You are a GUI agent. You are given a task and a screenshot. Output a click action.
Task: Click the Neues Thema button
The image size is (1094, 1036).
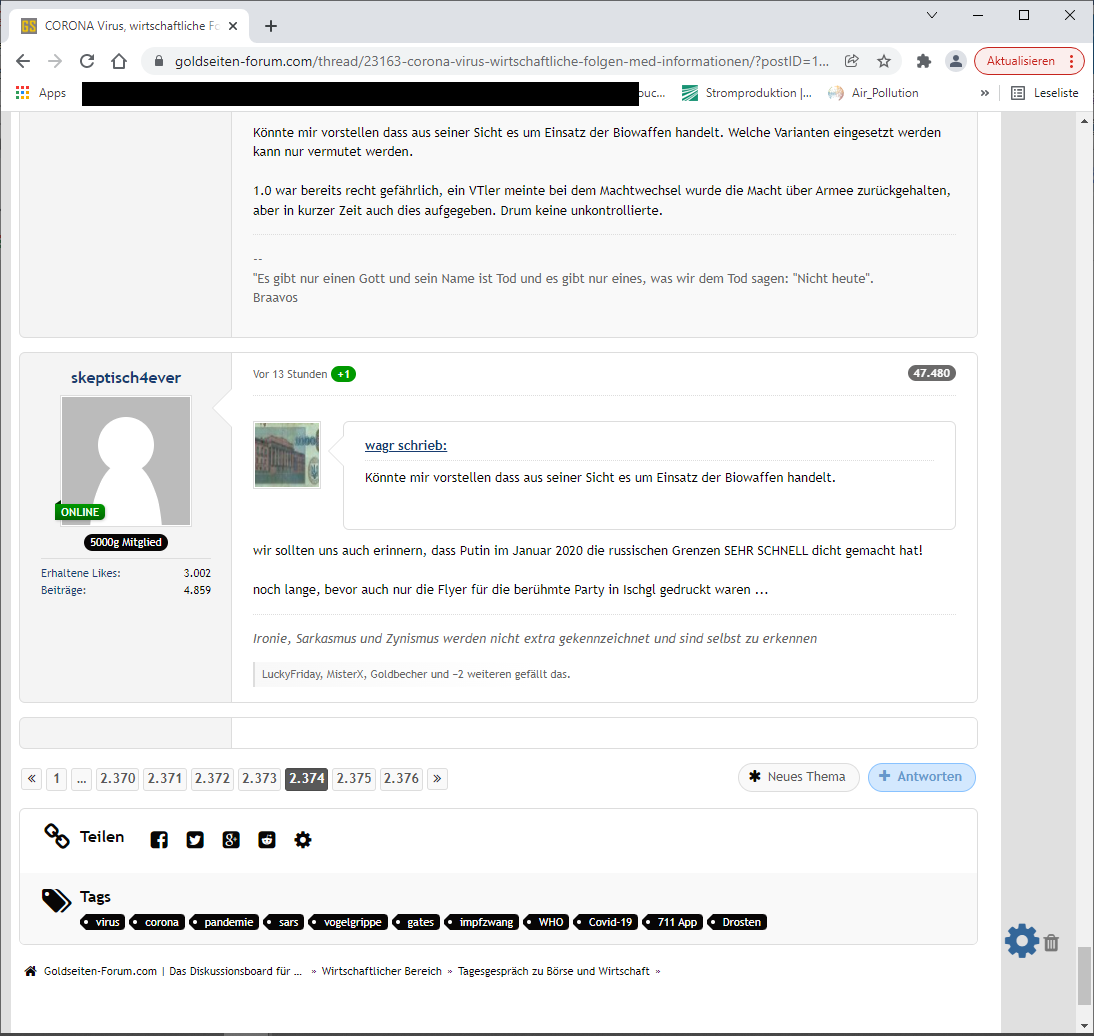click(x=798, y=777)
